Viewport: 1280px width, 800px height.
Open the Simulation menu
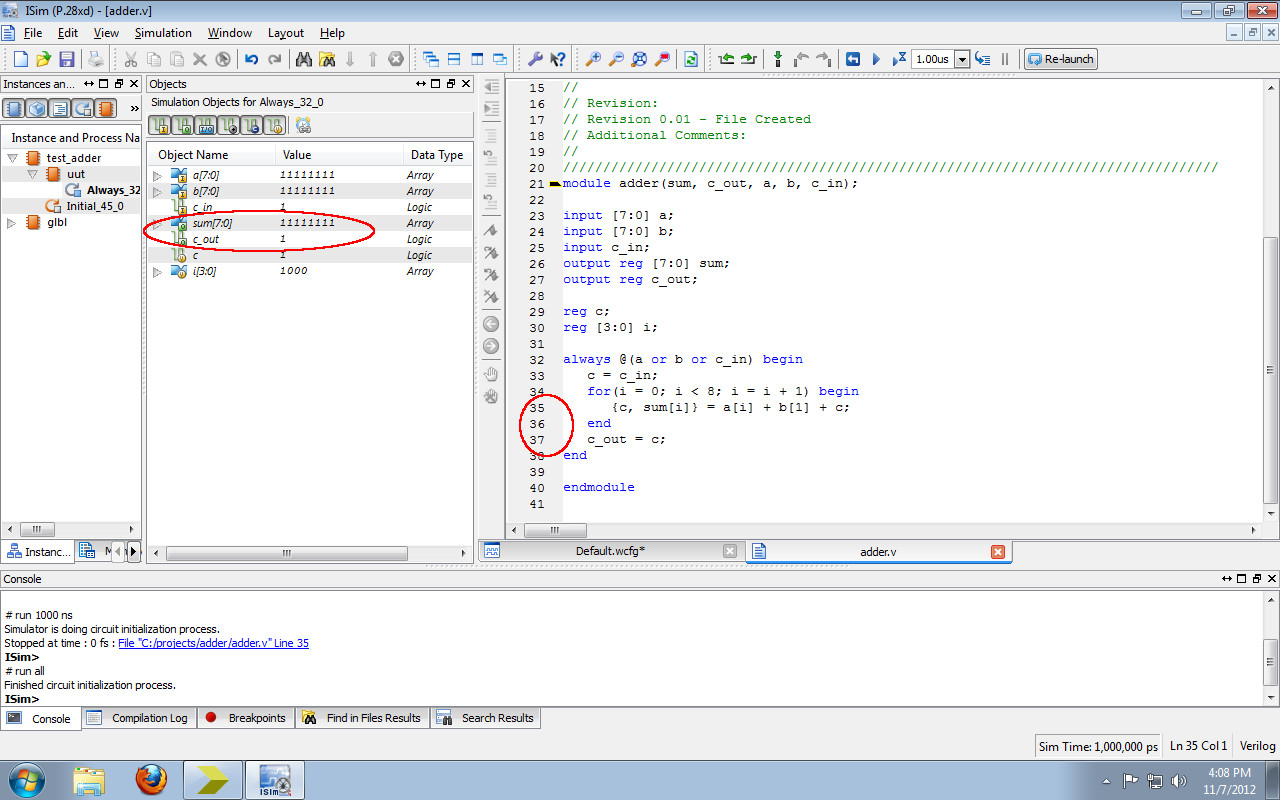click(x=164, y=33)
